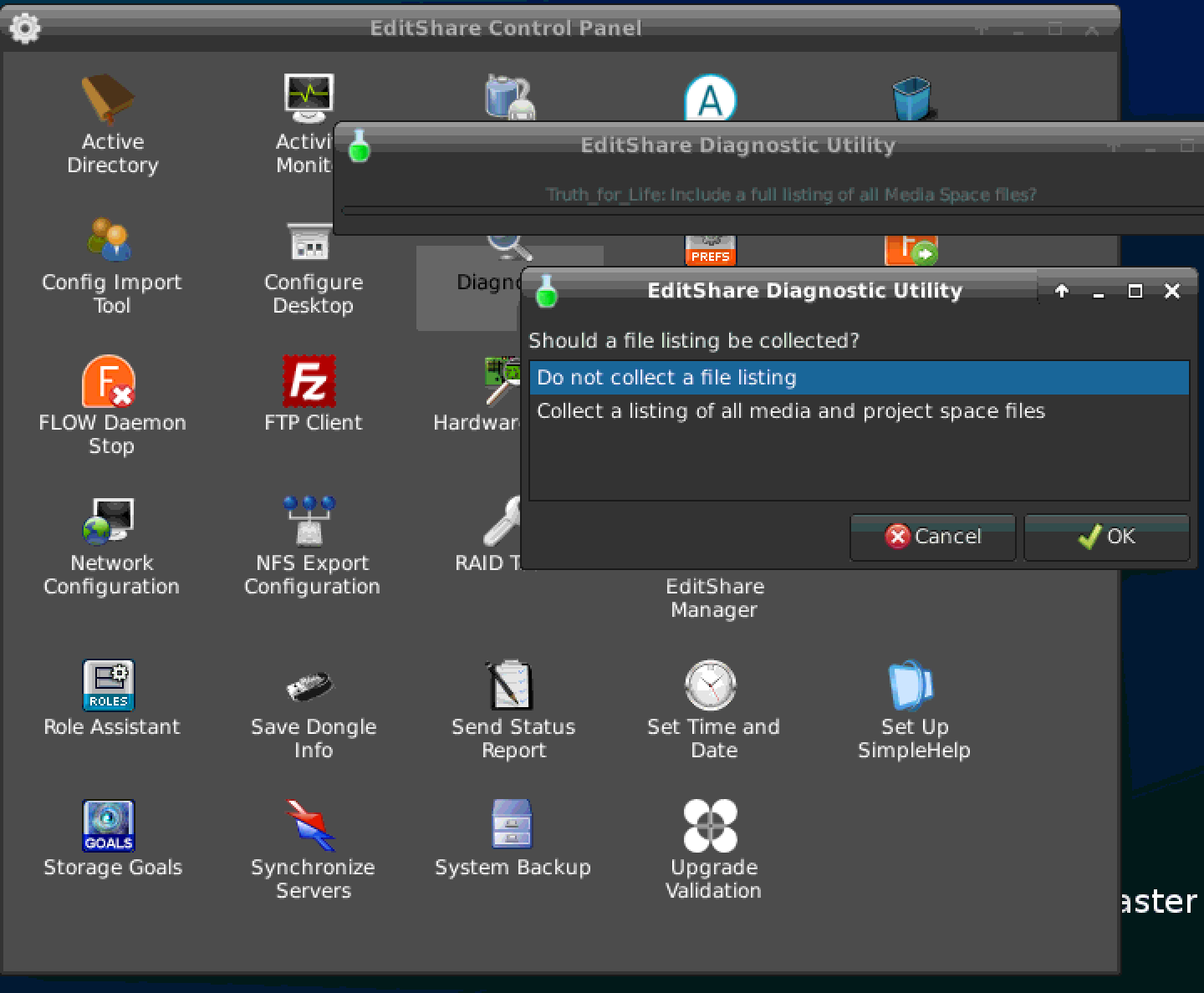Open the NFS Export Configuration icon
This screenshot has height=993, width=1204.
coord(309,521)
